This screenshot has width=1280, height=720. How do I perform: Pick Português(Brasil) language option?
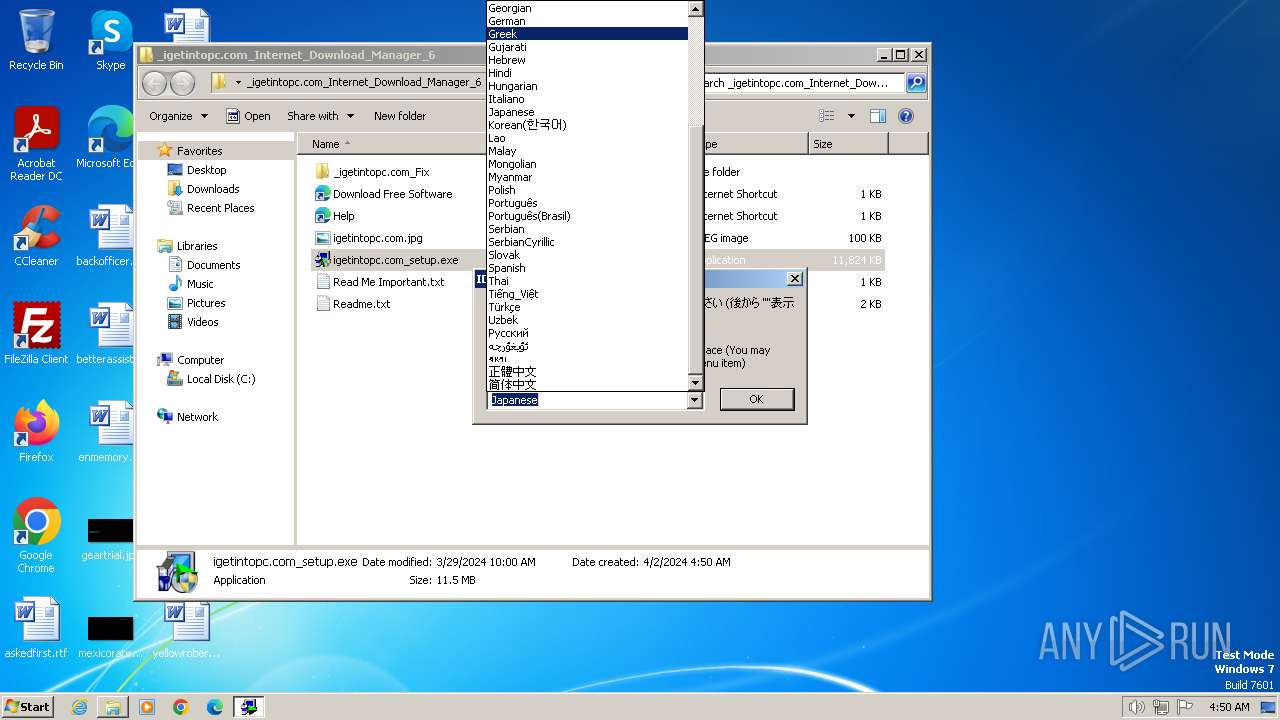[587, 216]
